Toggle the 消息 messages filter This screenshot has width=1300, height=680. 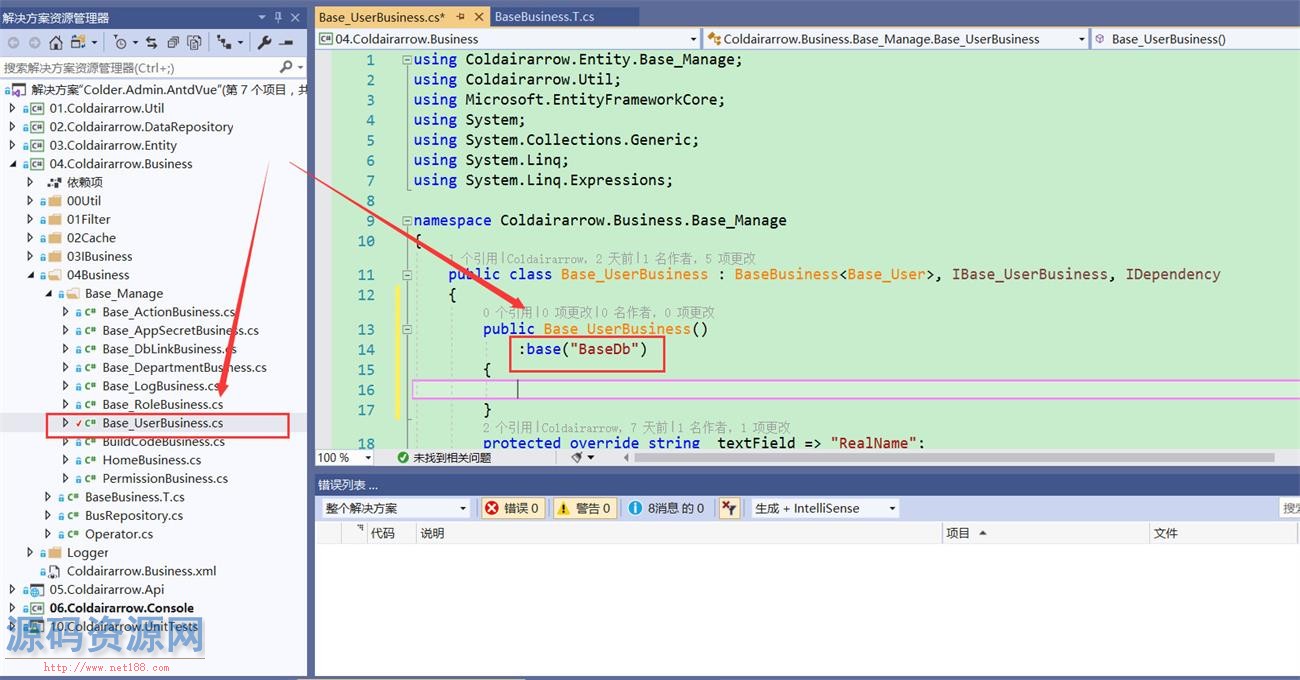[x=666, y=508]
